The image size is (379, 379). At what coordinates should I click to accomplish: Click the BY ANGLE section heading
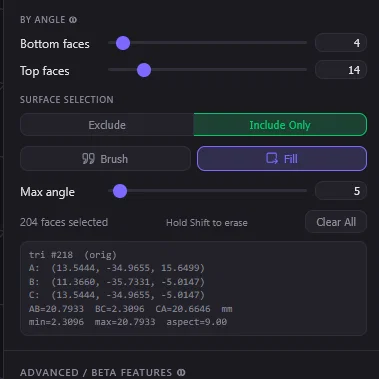coord(43,20)
